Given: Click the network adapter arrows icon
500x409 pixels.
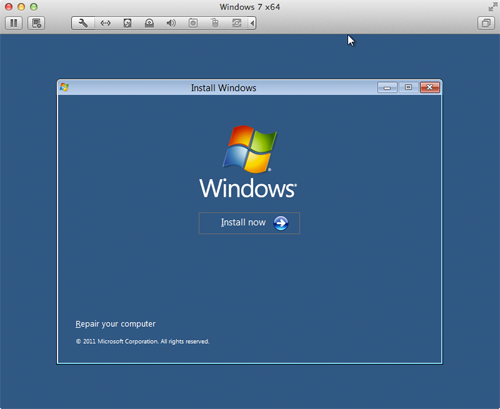Looking at the screenshot, I should pos(105,23).
